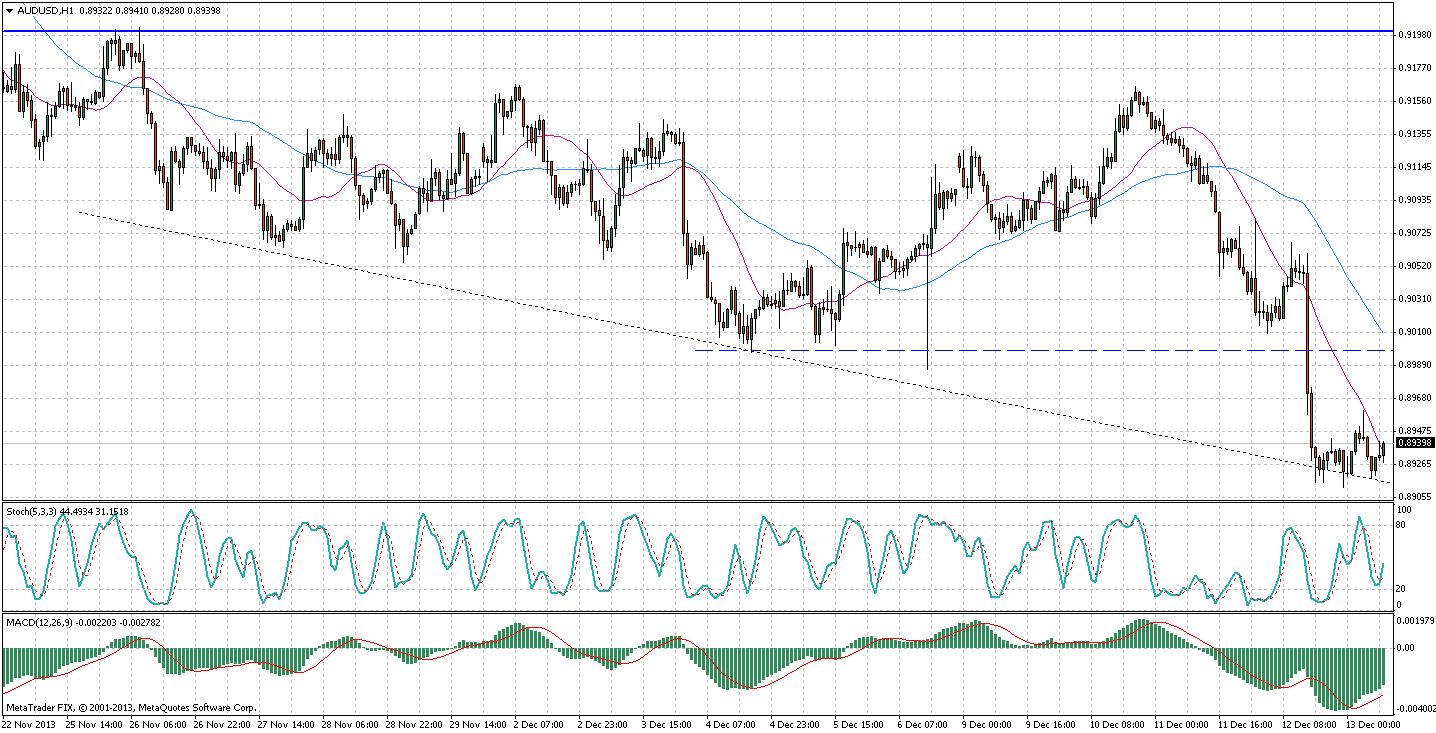
Task: Click the Stochastic 20 level label
Action: pyautogui.click(x=1402, y=588)
